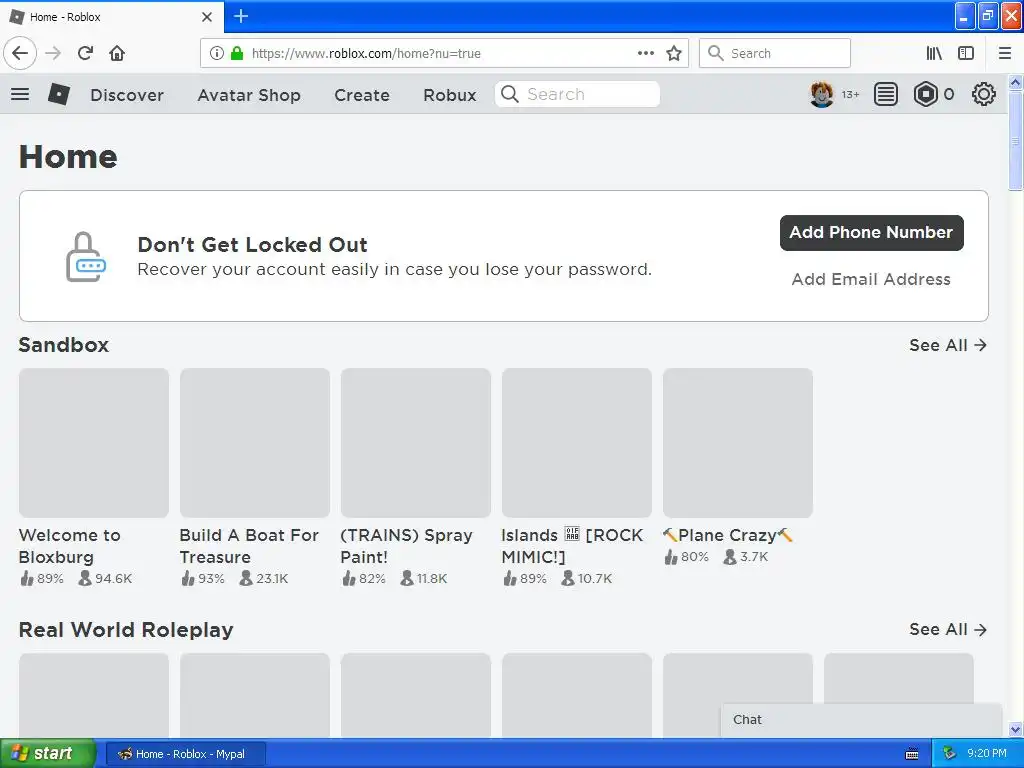The height and width of the screenshot is (768, 1024).
Task: Open the Roblox notifications feed icon
Action: coord(886,95)
